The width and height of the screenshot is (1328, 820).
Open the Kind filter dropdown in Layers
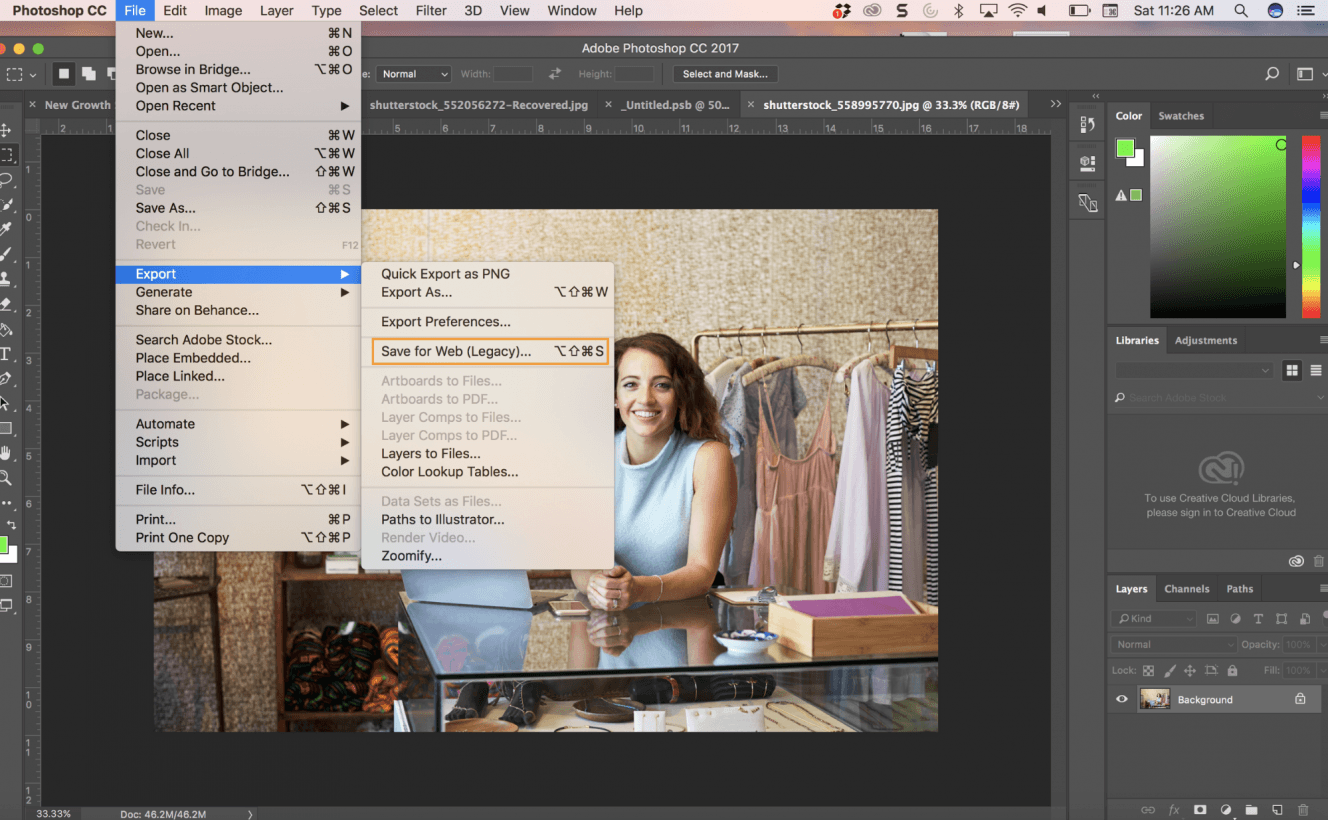(1155, 619)
